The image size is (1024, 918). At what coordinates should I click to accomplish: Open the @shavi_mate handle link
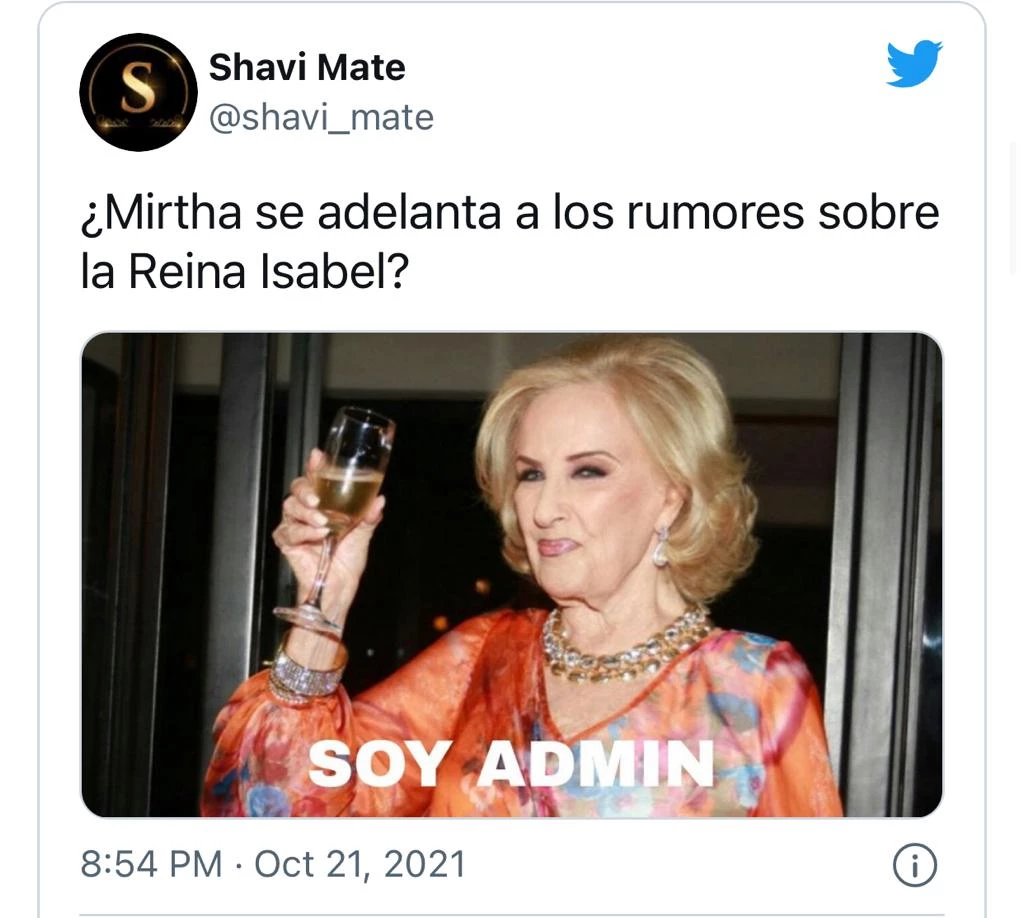coord(321,118)
